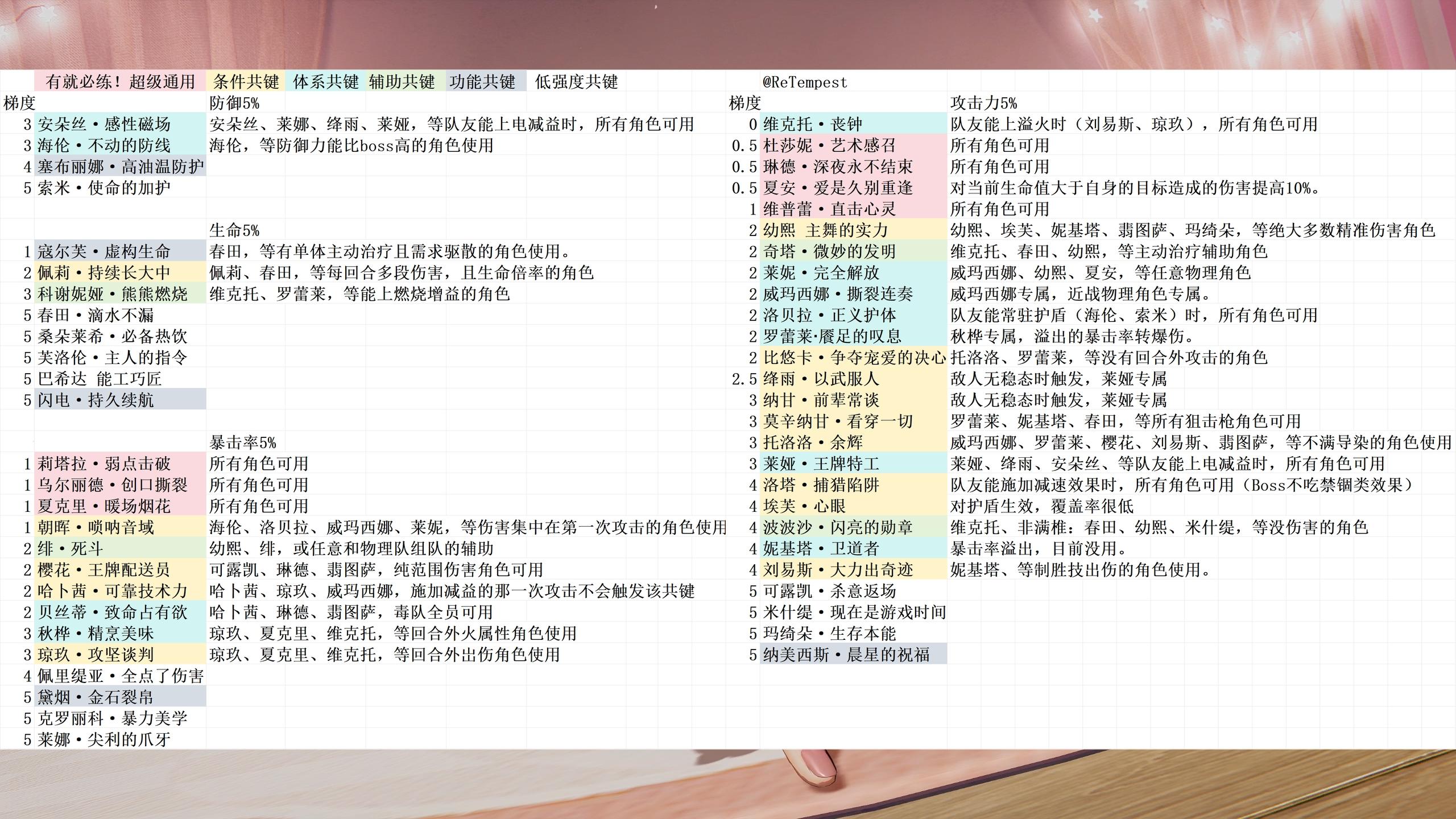Select the left 梯度 column header
The image size is (1456, 819).
click(x=19, y=103)
